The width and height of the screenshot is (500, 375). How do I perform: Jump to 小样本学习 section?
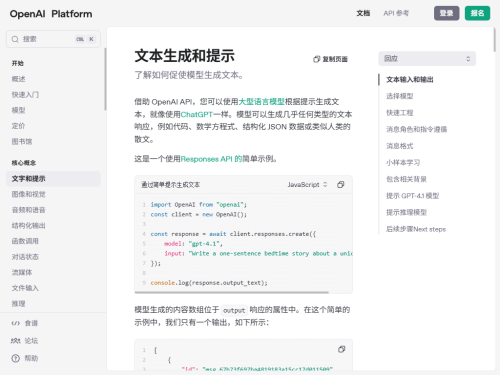click(403, 163)
